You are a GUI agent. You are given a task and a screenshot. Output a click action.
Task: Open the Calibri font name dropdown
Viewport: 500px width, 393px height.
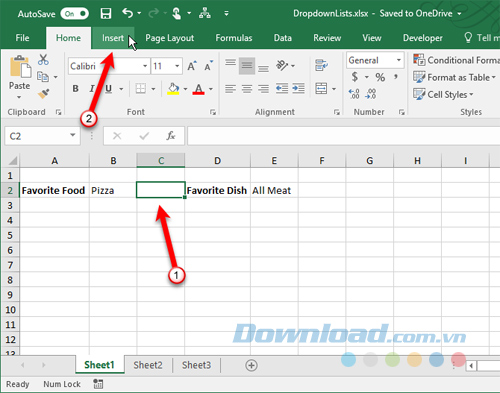tap(145, 66)
